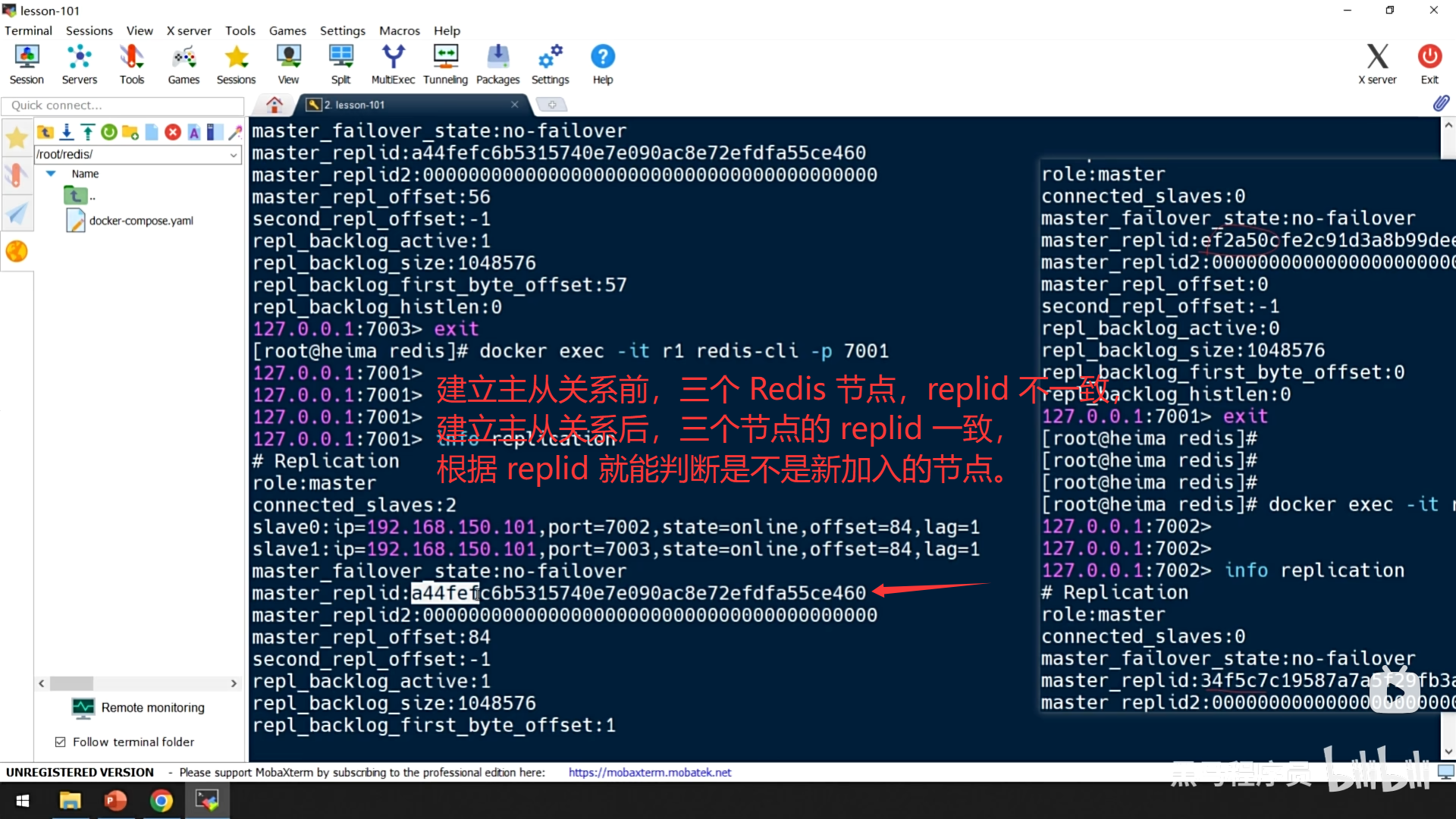Click the red delete file icon

(x=173, y=133)
